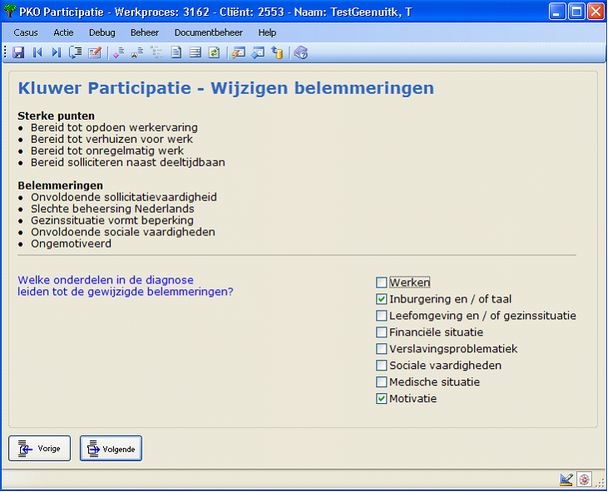Screen dimensions: 608x492
Task: Untick the Motivatie checkbox
Action: [x=381, y=399]
